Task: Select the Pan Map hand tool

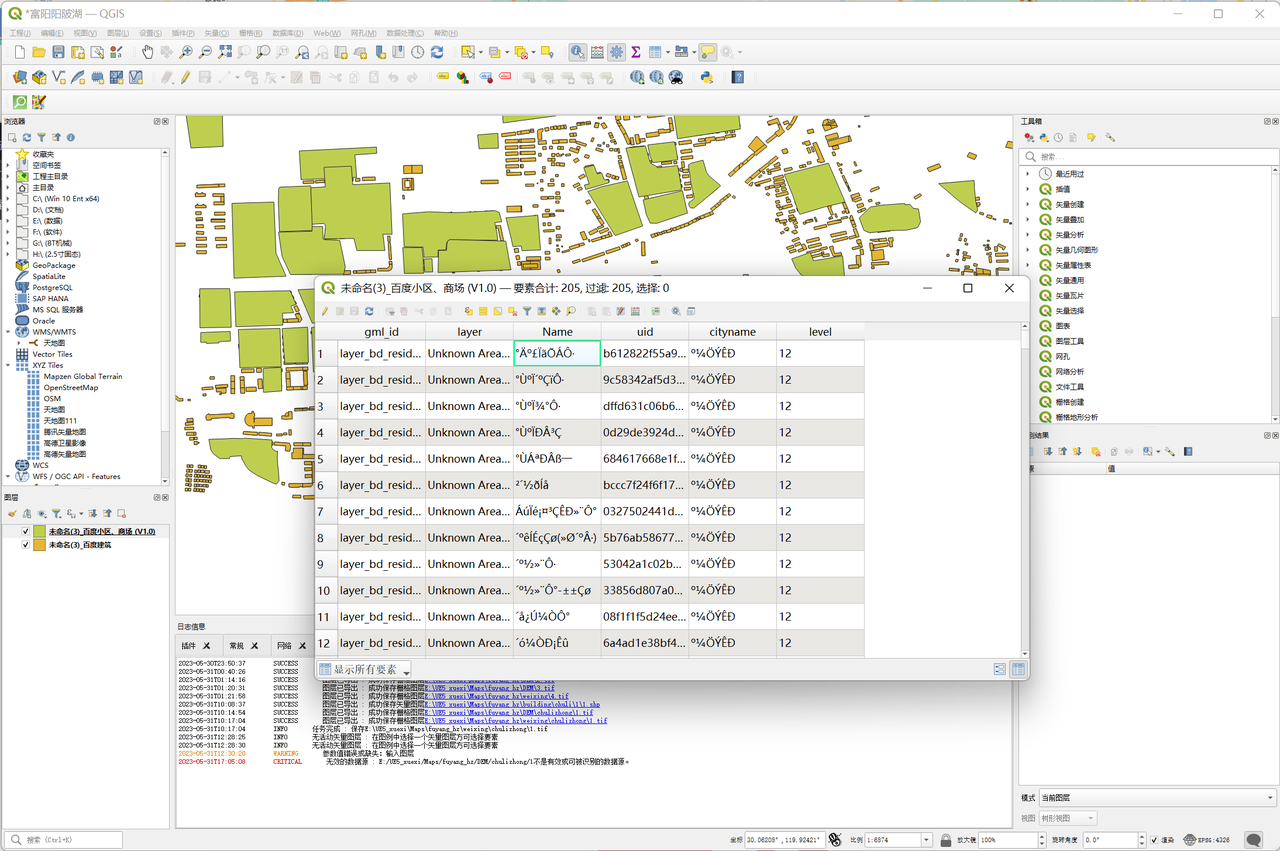Action: point(148,52)
